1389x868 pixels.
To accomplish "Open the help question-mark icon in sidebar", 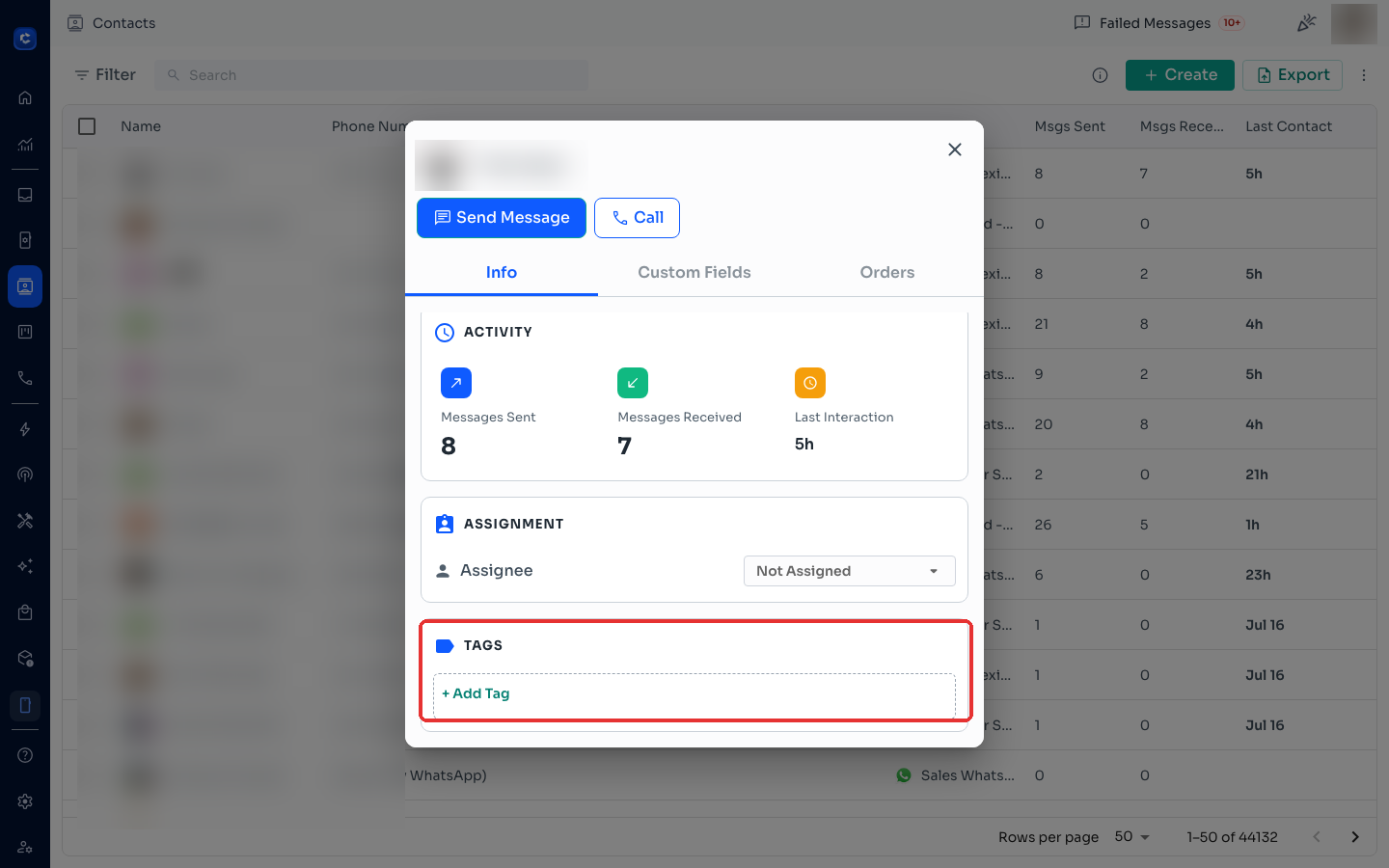I will (25, 755).
